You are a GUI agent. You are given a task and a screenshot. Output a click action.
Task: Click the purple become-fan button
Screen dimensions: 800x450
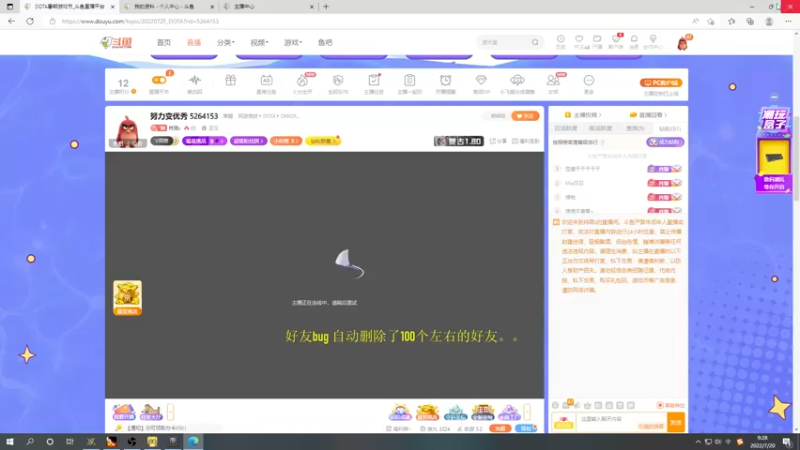pos(665,142)
